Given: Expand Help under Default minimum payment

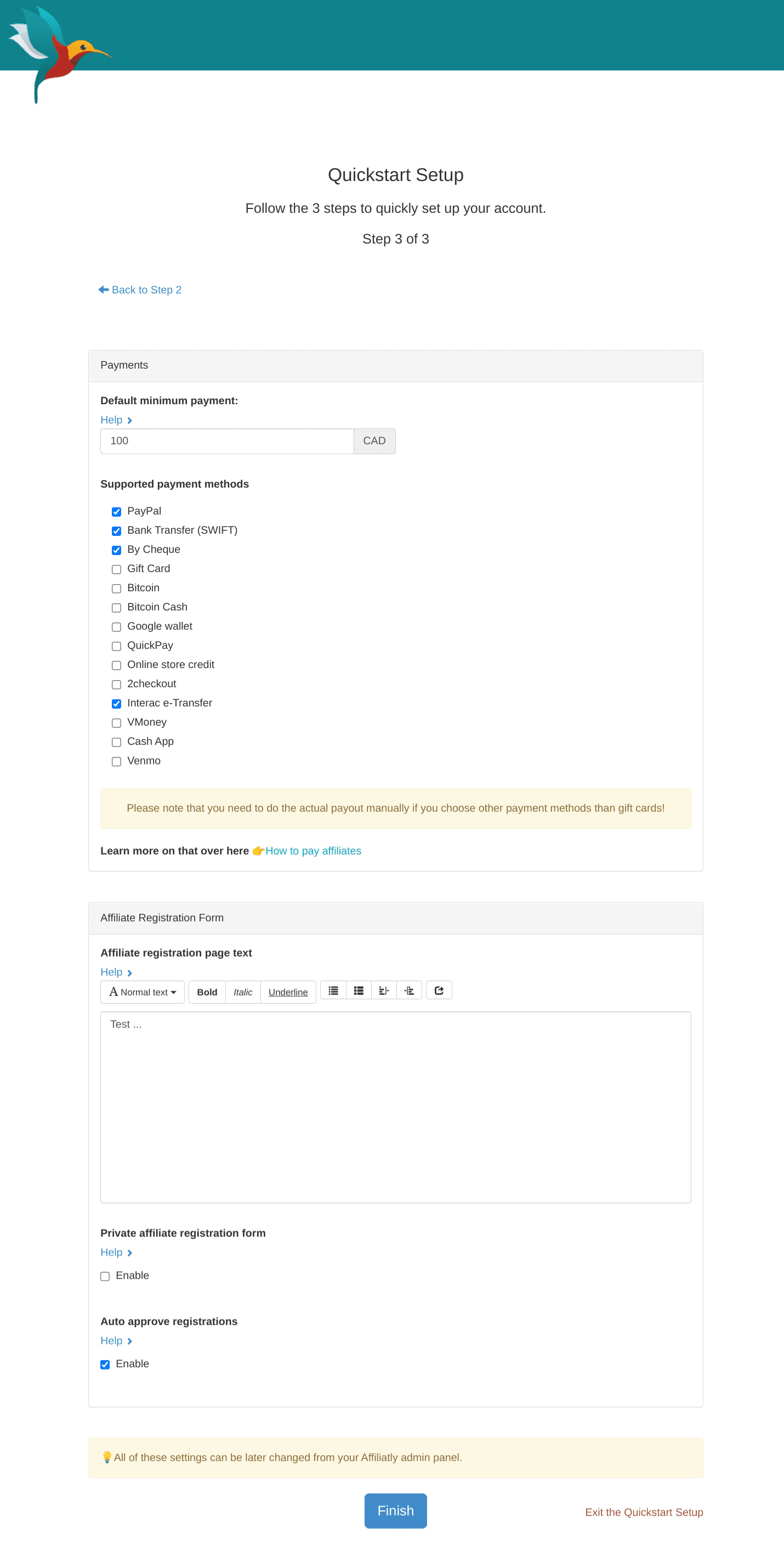Looking at the screenshot, I should point(116,420).
